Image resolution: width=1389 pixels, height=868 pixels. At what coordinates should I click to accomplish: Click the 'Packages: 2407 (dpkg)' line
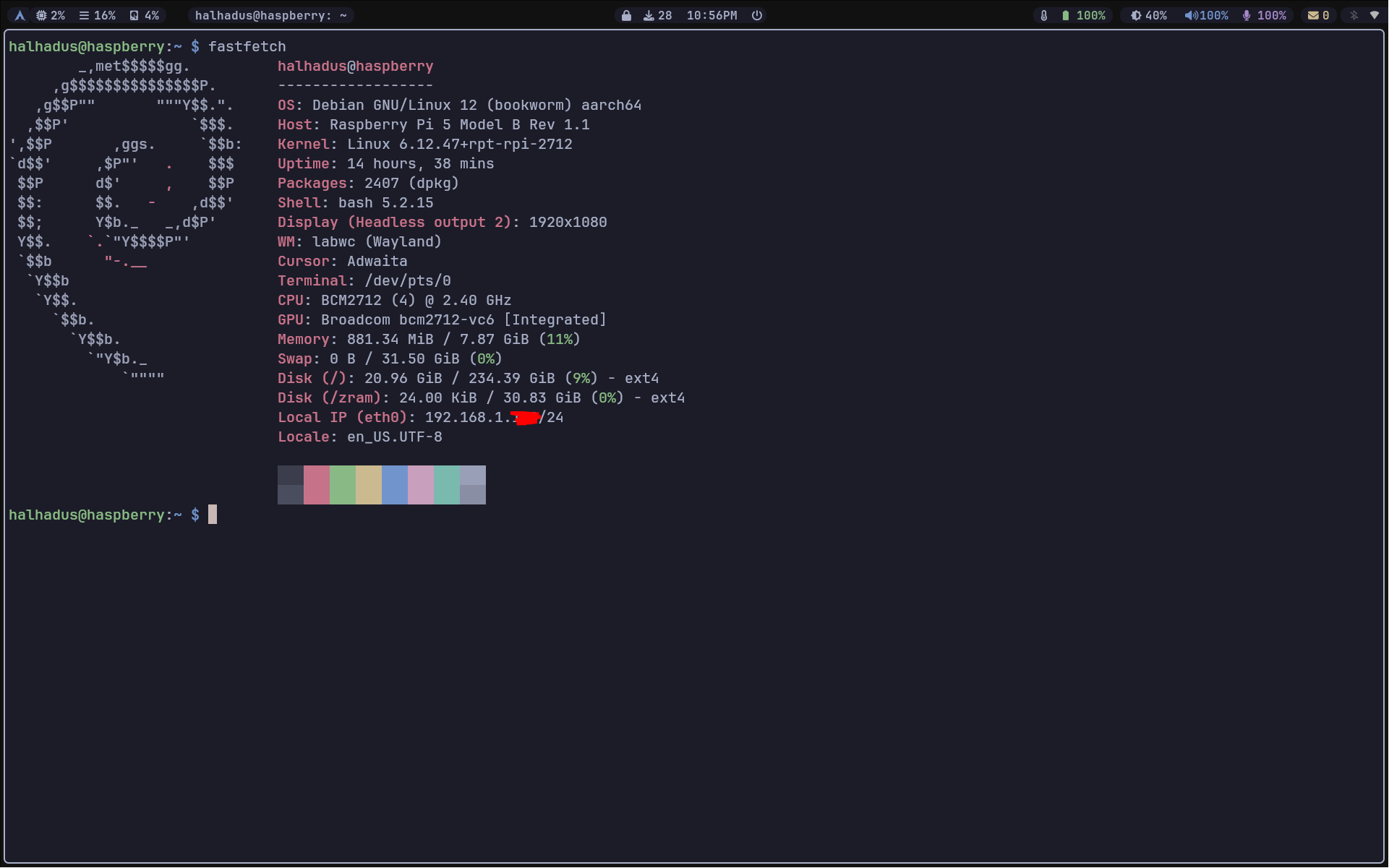(368, 184)
